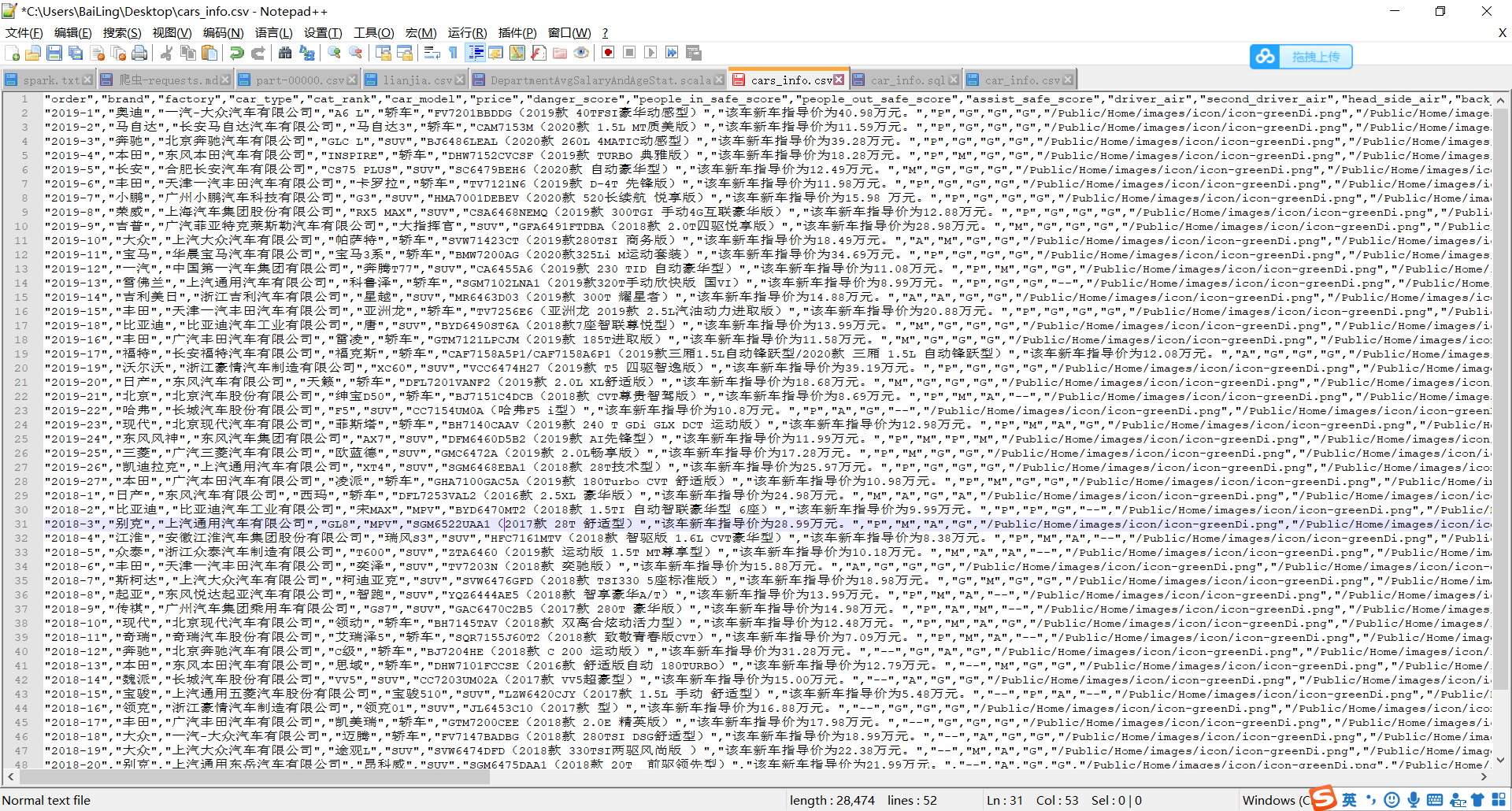The width and height of the screenshot is (1512, 811).
Task: Click the Playback macro icon
Action: (650, 53)
